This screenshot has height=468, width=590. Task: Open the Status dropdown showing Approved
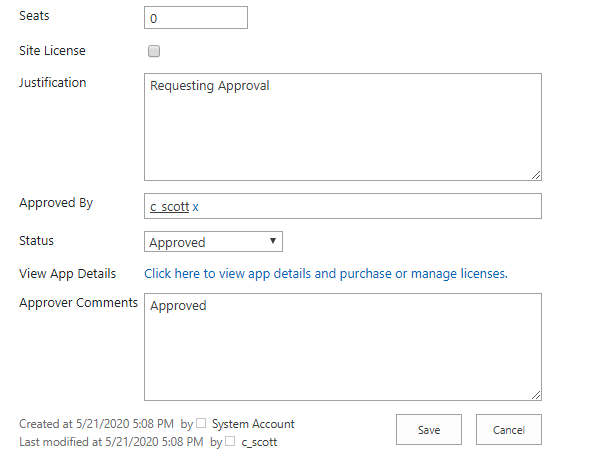213,242
